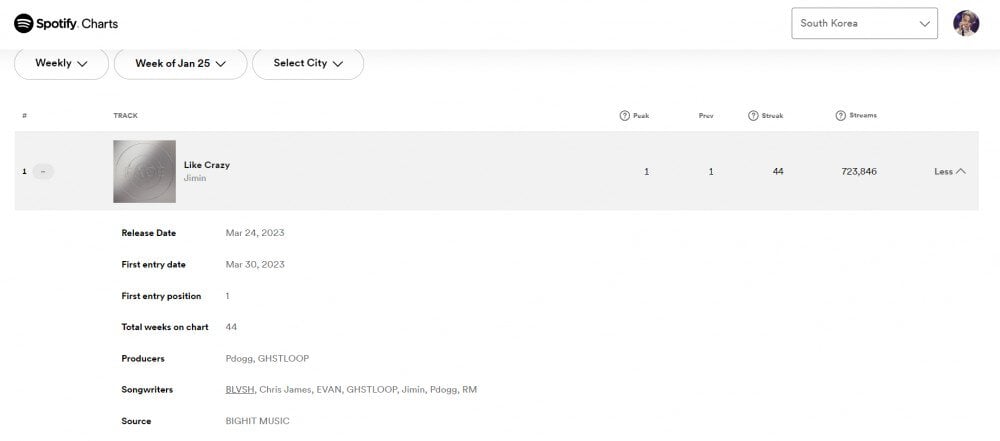Click the Peak column header
This screenshot has height=441, width=1000.
point(641,116)
